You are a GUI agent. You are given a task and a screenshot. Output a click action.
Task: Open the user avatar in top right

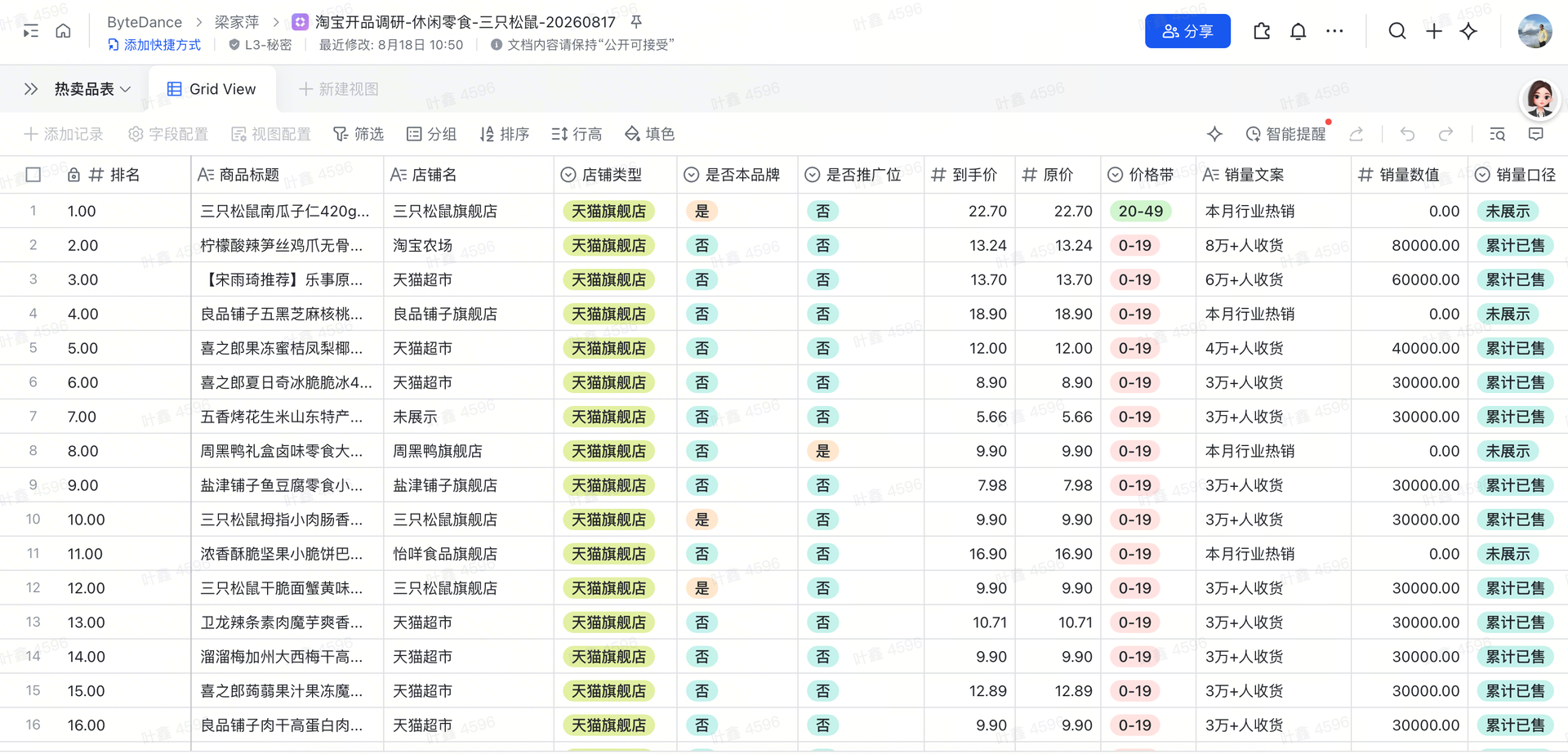click(1535, 31)
